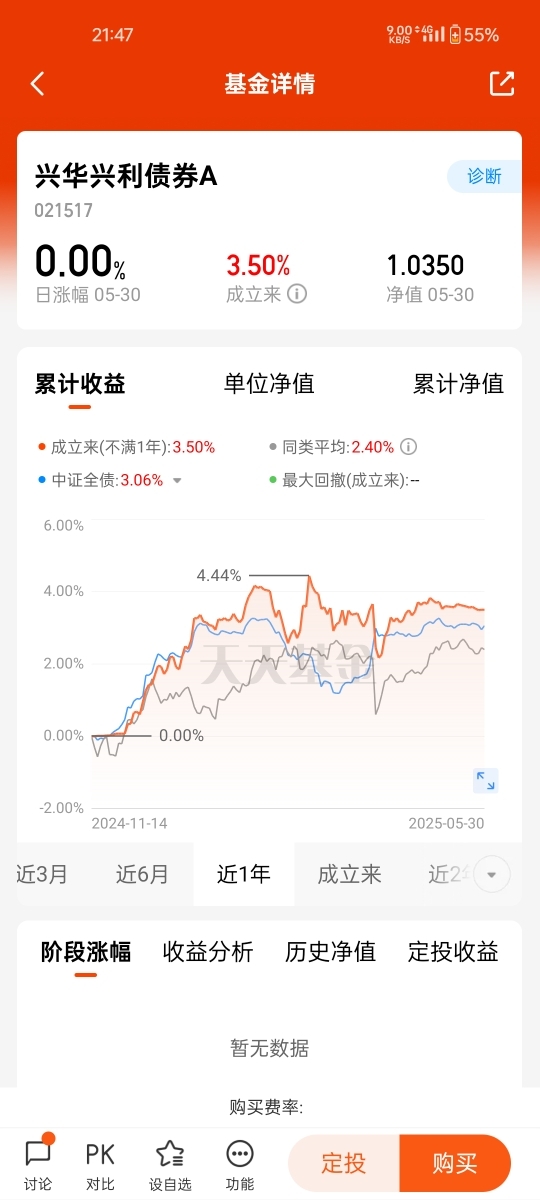Switch to 累计净值 tab
Image resolution: width=540 pixels, height=1200 pixels.
pos(459,384)
